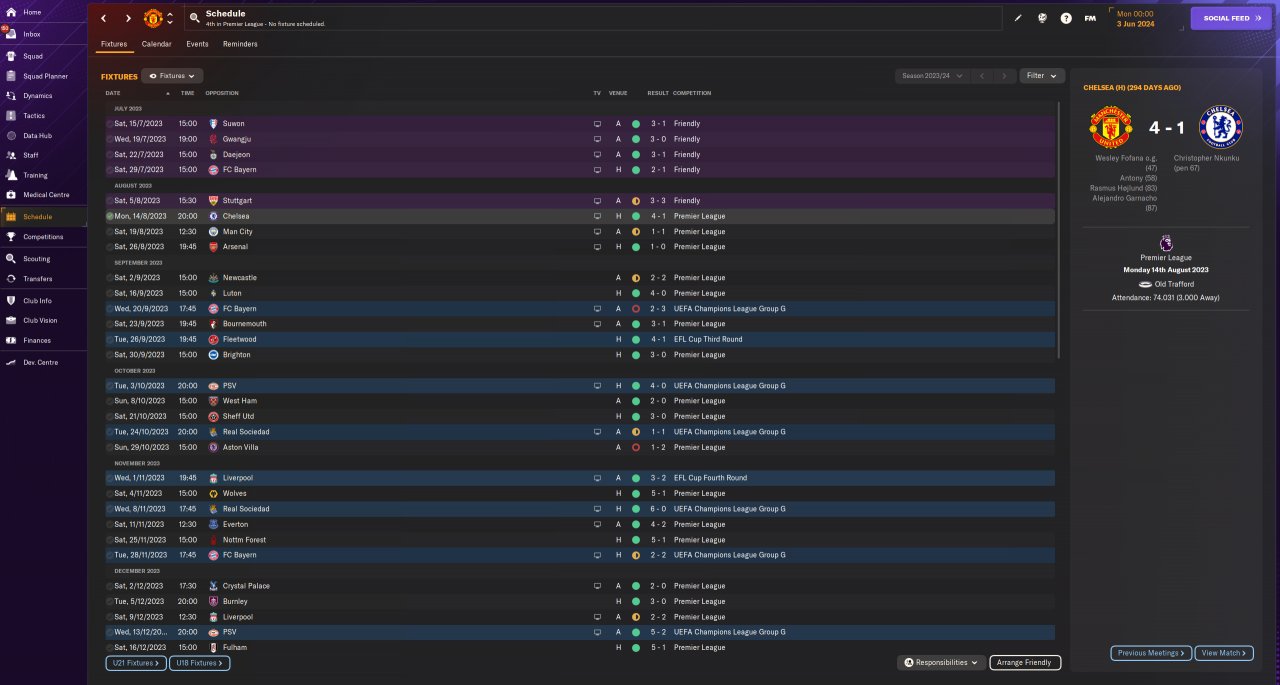Switch to the Reminders tab
The image size is (1280, 685).
coord(240,44)
